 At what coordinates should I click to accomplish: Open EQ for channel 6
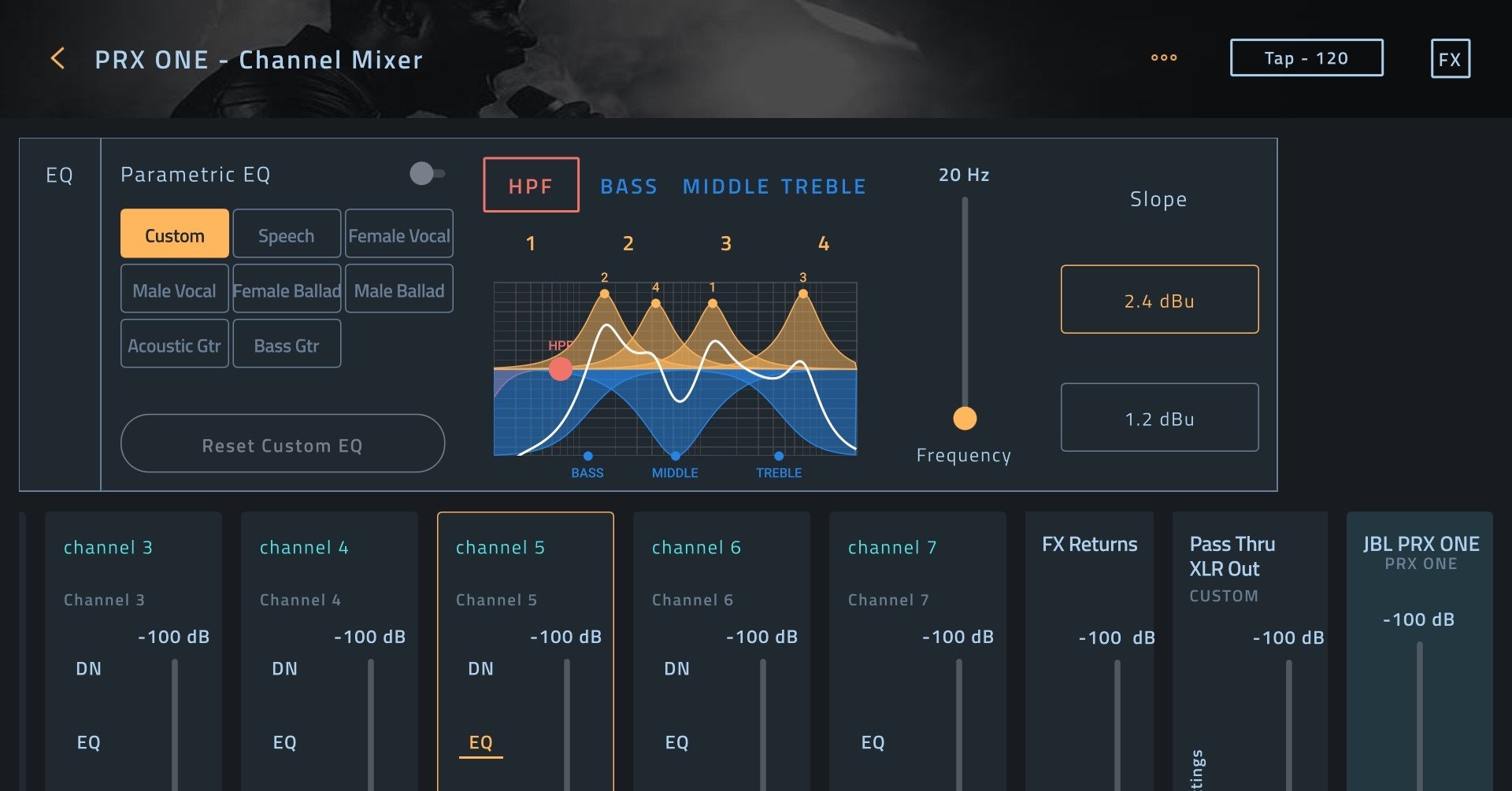pyautogui.click(x=677, y=742)
